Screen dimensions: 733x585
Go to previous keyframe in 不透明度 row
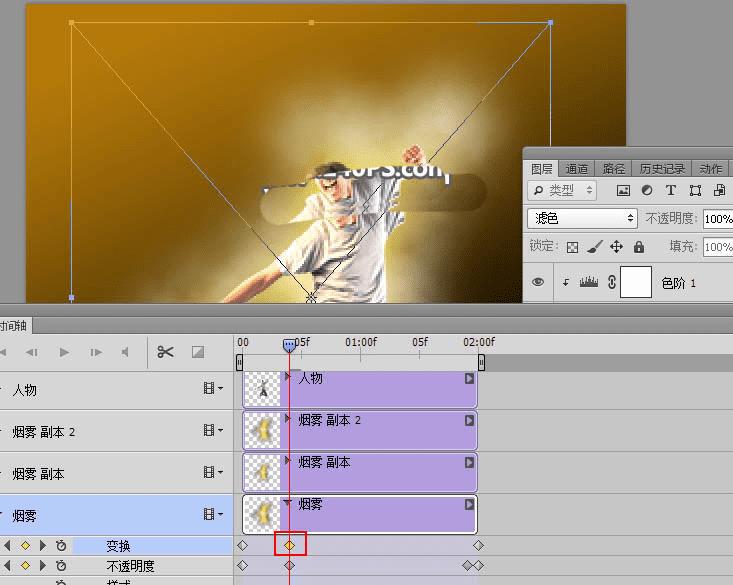pyautogui.click(x=7, y=565)
